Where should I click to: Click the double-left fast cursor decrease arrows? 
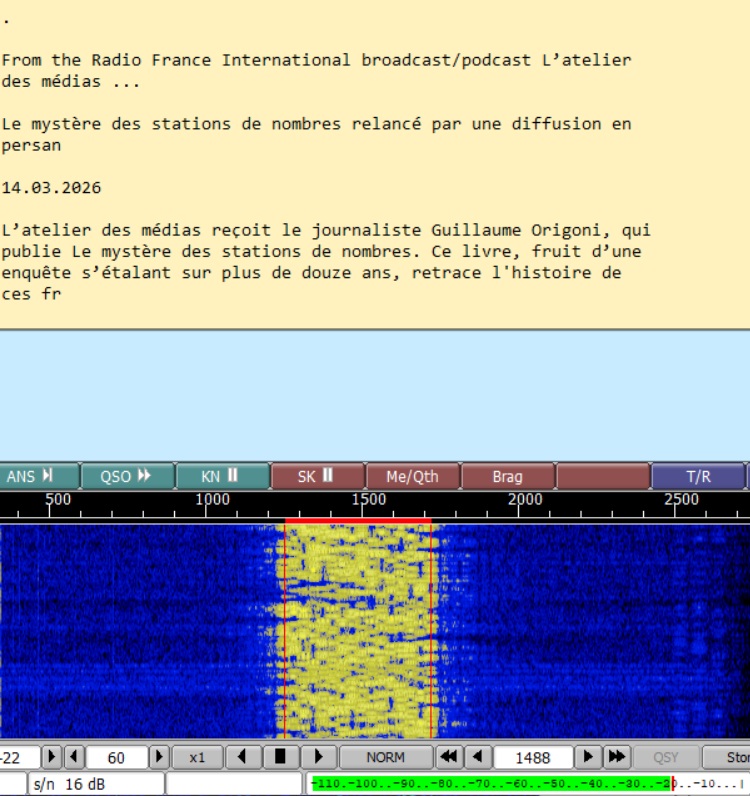[x=449, y=757]
